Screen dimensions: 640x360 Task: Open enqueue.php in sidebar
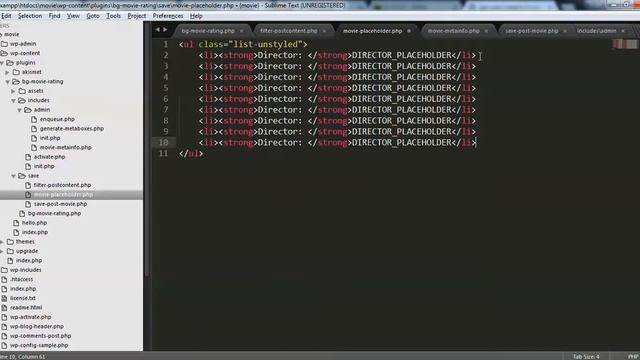[x=57, y=119]
